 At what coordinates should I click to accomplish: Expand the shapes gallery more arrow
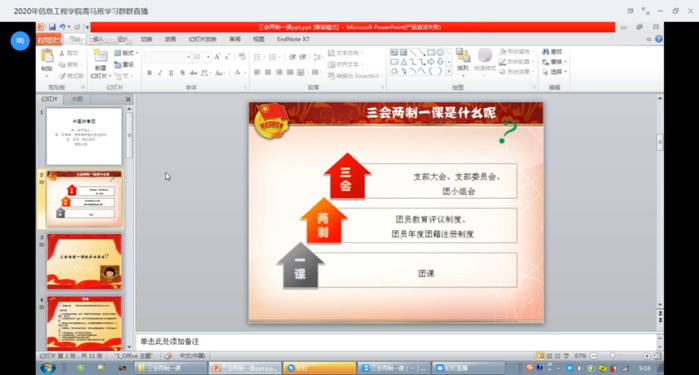(449, 71)
